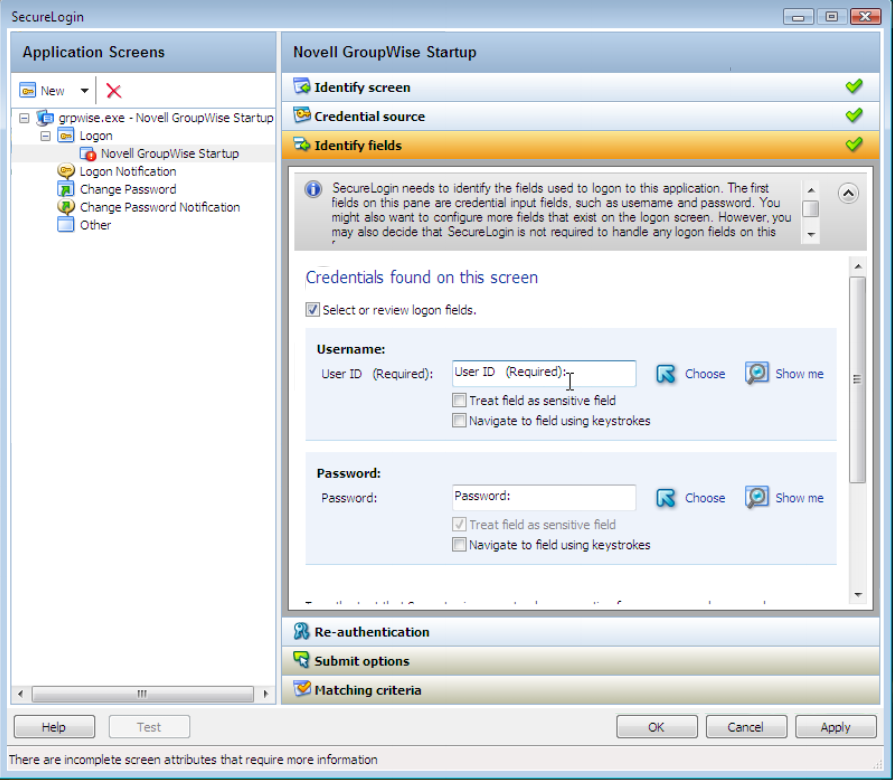Click the Identify screen section icon
Screen dimensions: 893x780
click(301, 87)
